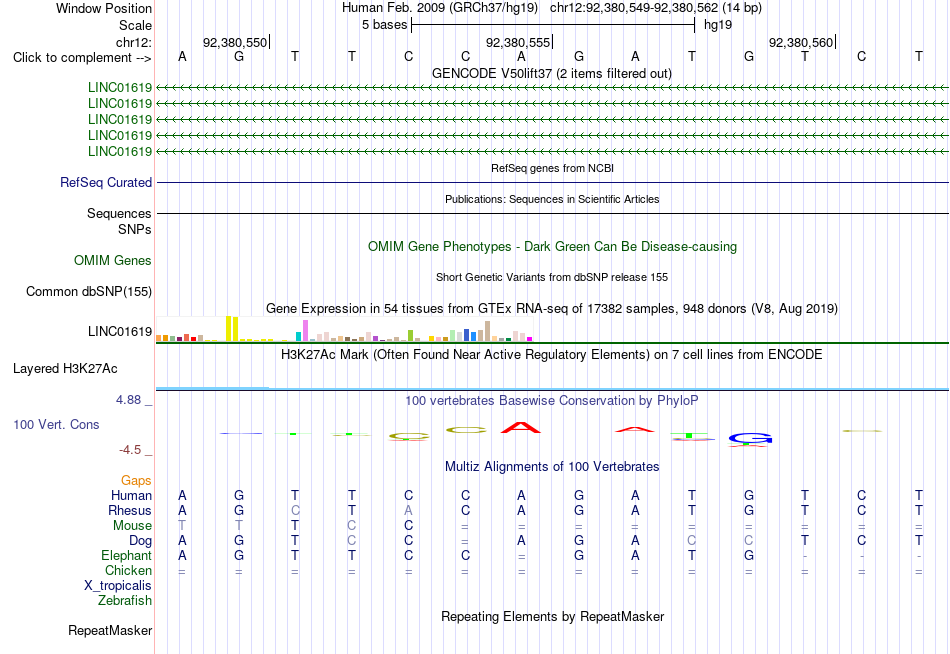Select the Human alignment row label

131,496
